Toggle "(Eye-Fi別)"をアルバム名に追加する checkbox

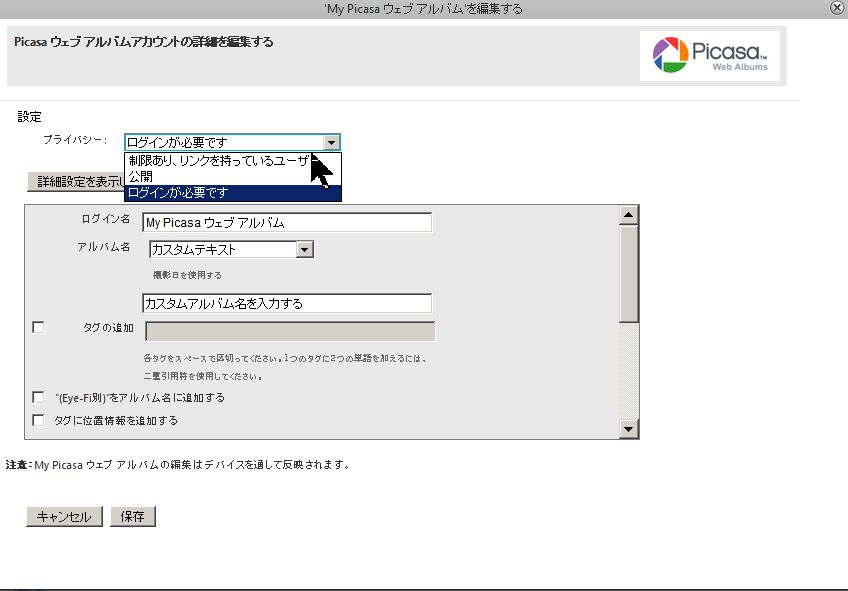click(x=38, y=397)
